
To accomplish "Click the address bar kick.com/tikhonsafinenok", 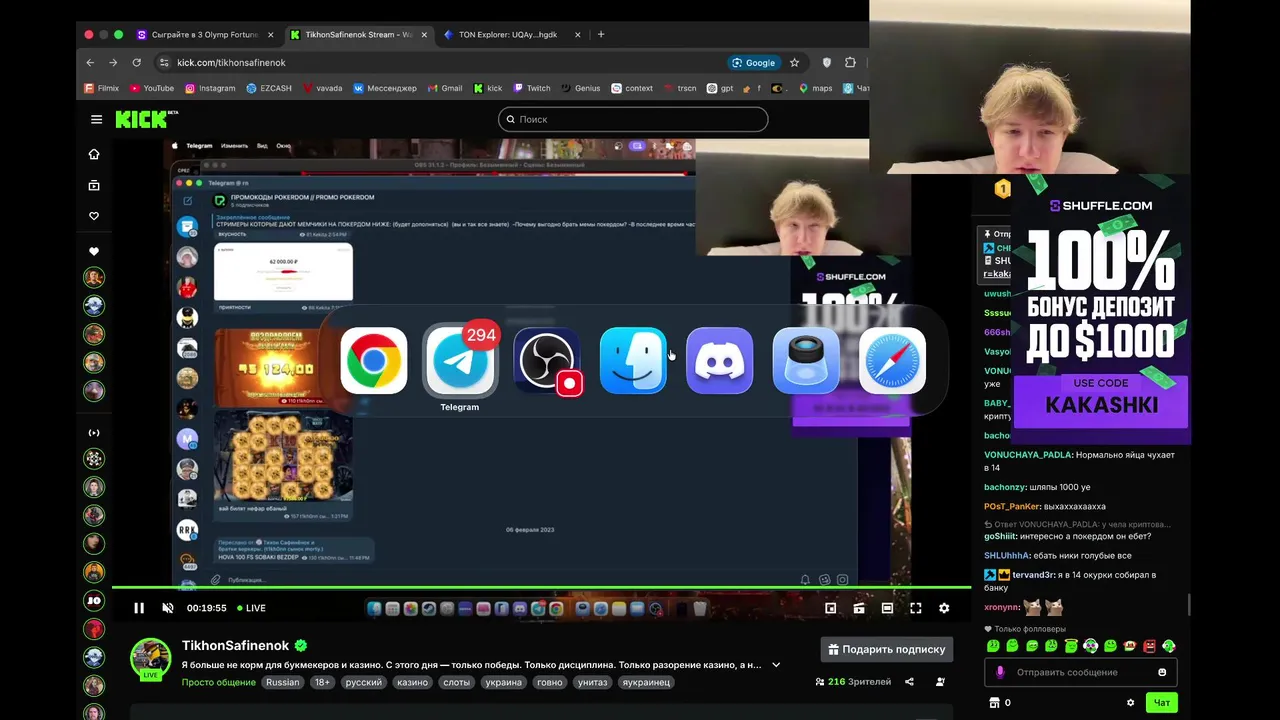I will (231, 62).
